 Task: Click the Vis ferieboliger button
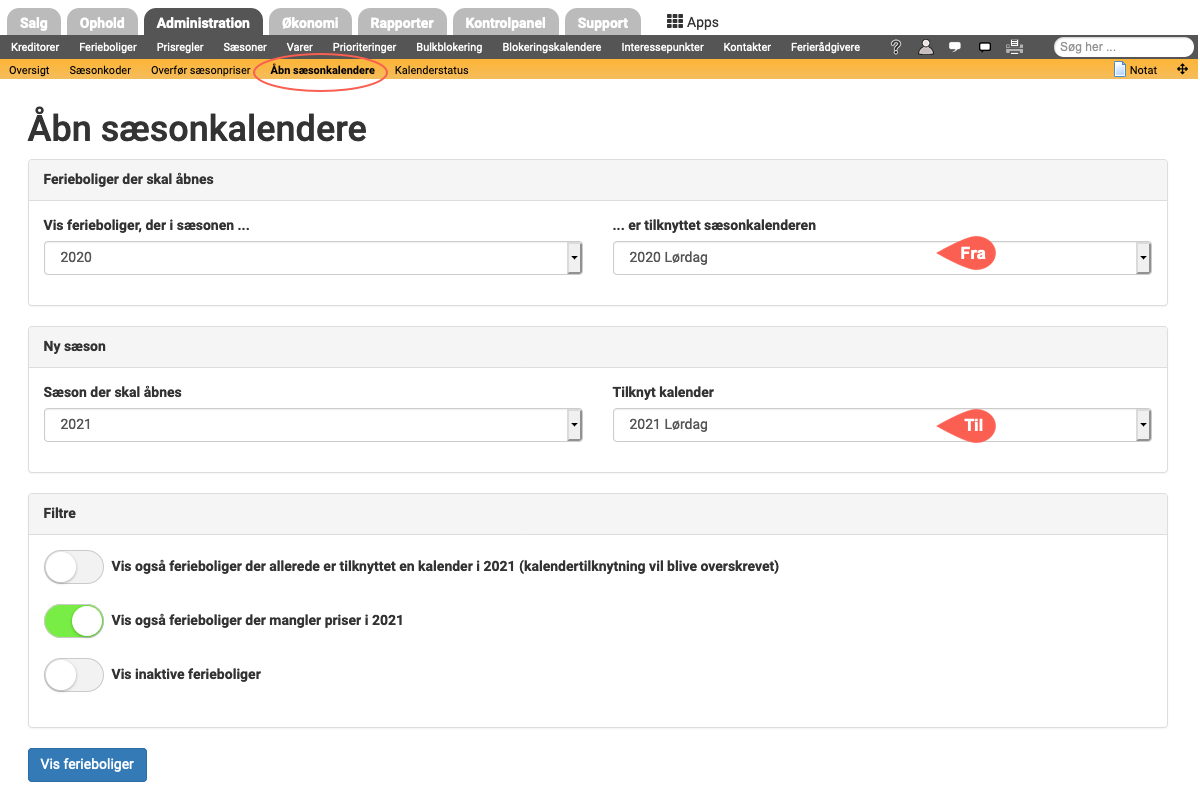pyautogui.click(x=87, y=764)
